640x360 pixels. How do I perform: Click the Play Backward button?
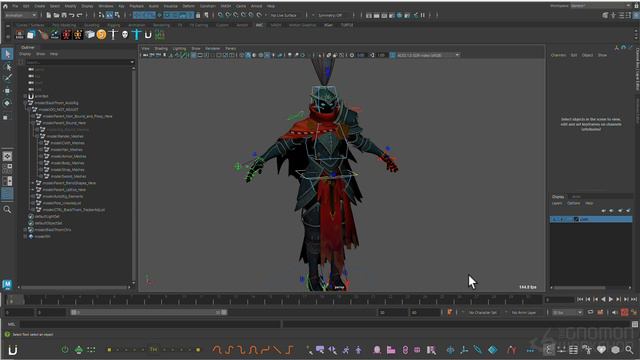point(603,300)
